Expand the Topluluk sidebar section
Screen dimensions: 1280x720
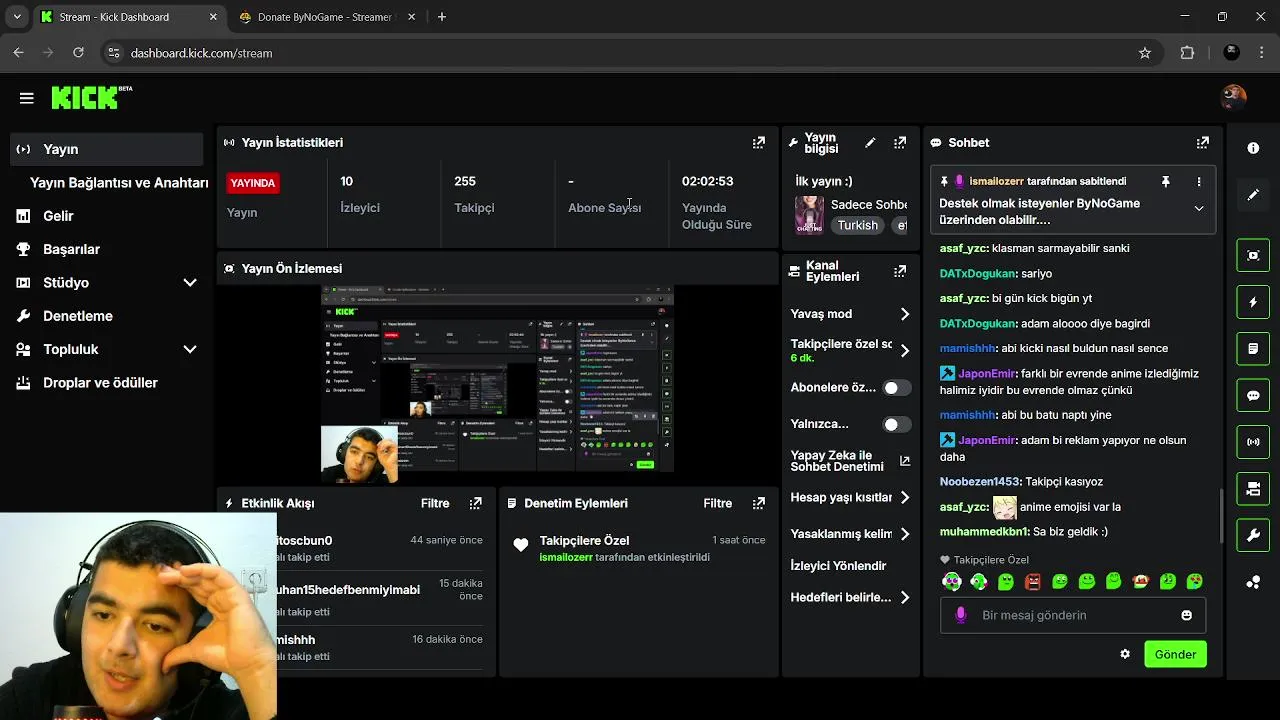click(190, 349)
